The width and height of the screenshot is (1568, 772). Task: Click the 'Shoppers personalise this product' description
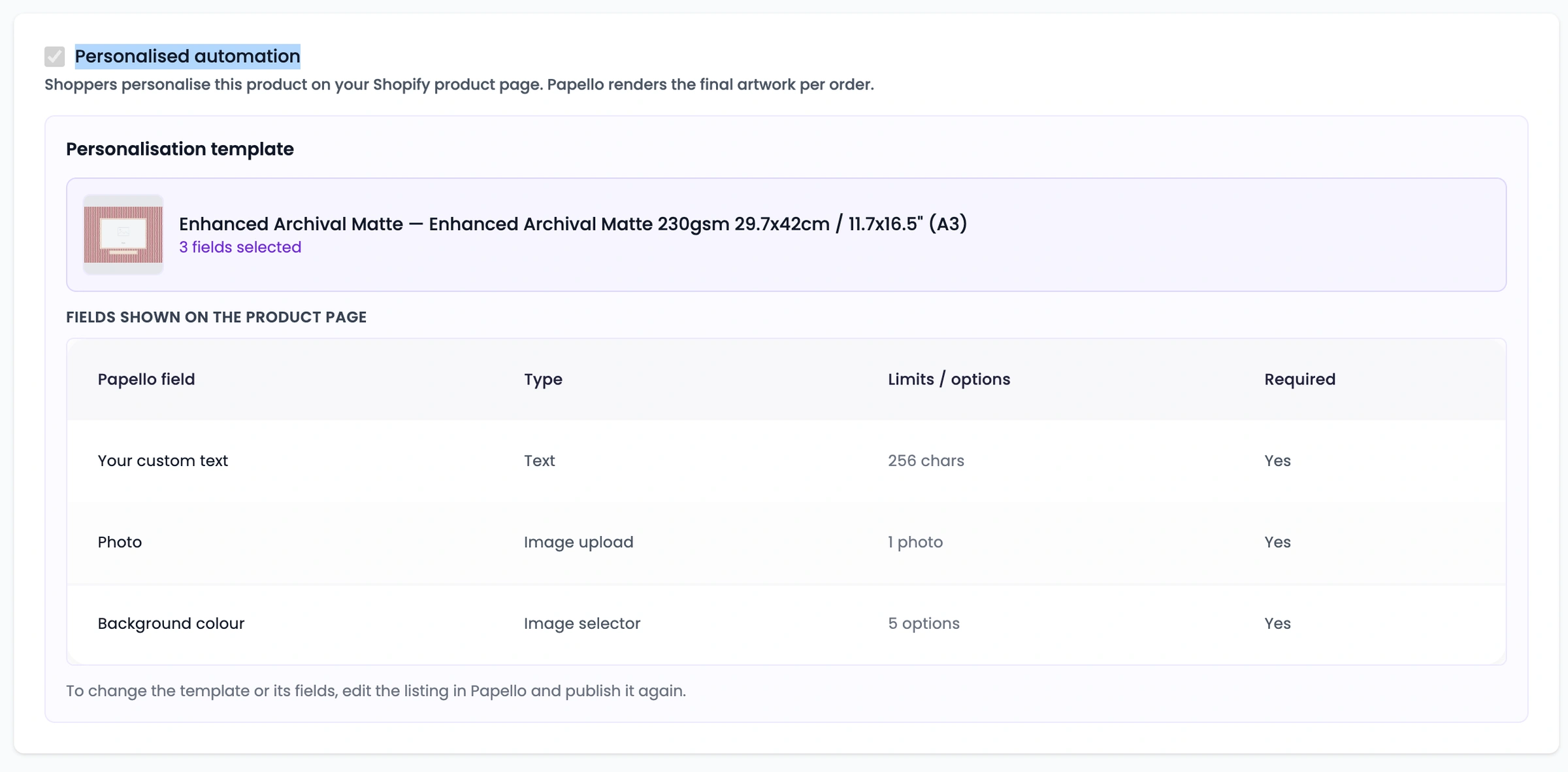pyautogui.click(x=459, y=85)
